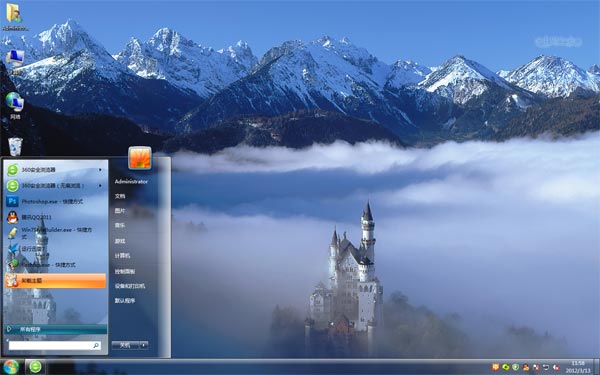Open the Network (网络) desktop icon

coord(15,106)
